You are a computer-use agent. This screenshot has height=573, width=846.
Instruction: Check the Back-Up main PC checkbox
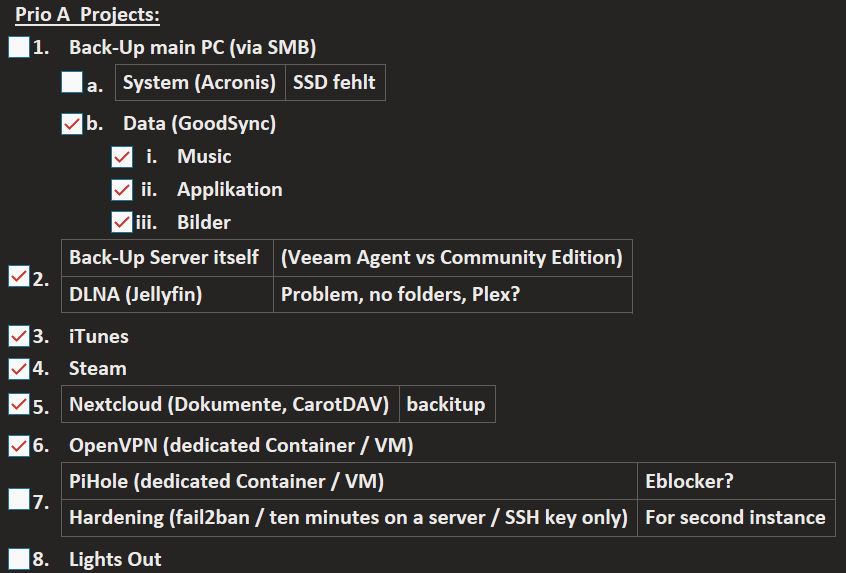pos(19,47)
